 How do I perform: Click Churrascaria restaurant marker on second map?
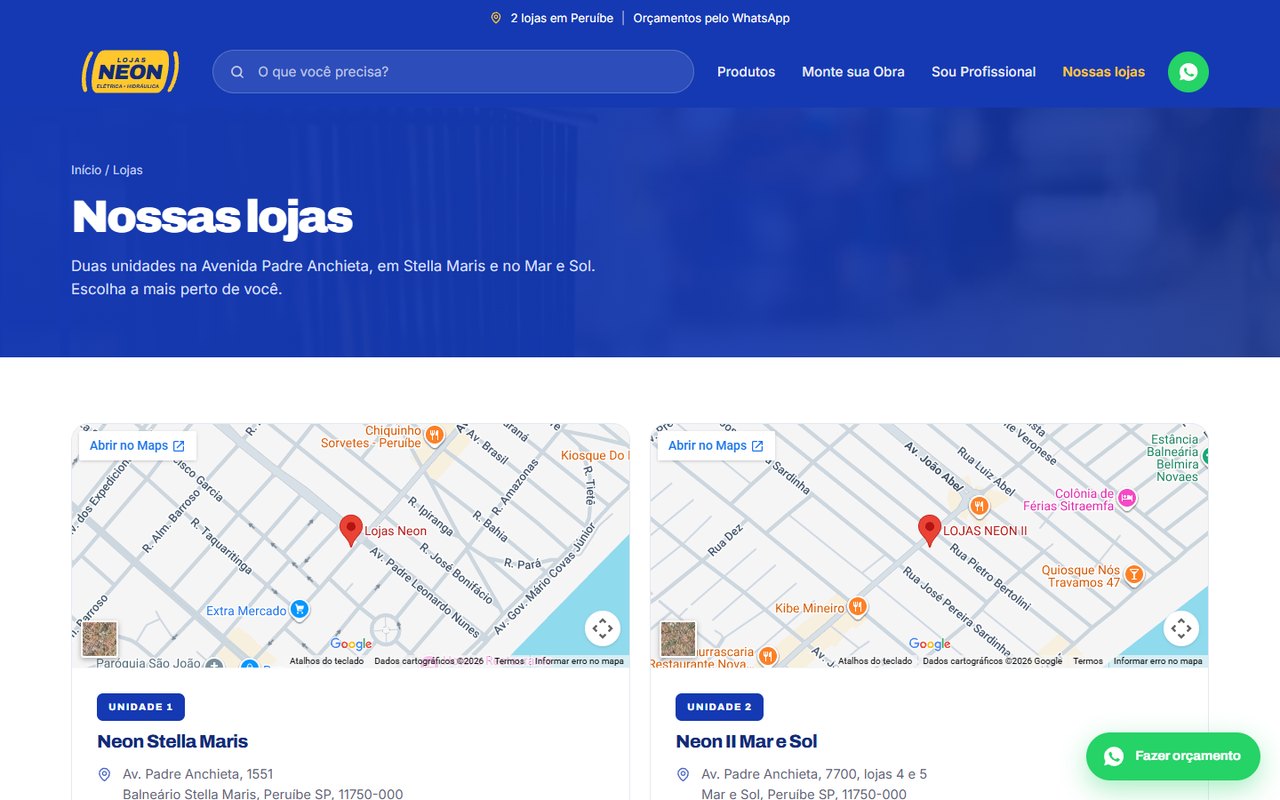[767, 655]
